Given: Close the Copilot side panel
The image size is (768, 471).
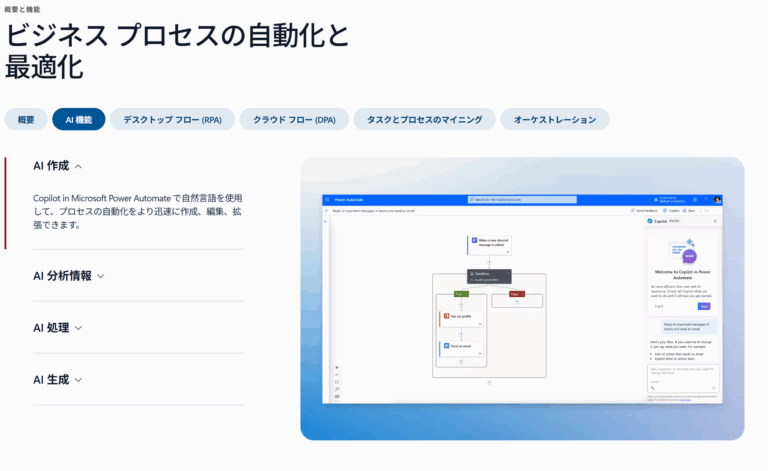Looking at the screenshot, I should (715, 221).
